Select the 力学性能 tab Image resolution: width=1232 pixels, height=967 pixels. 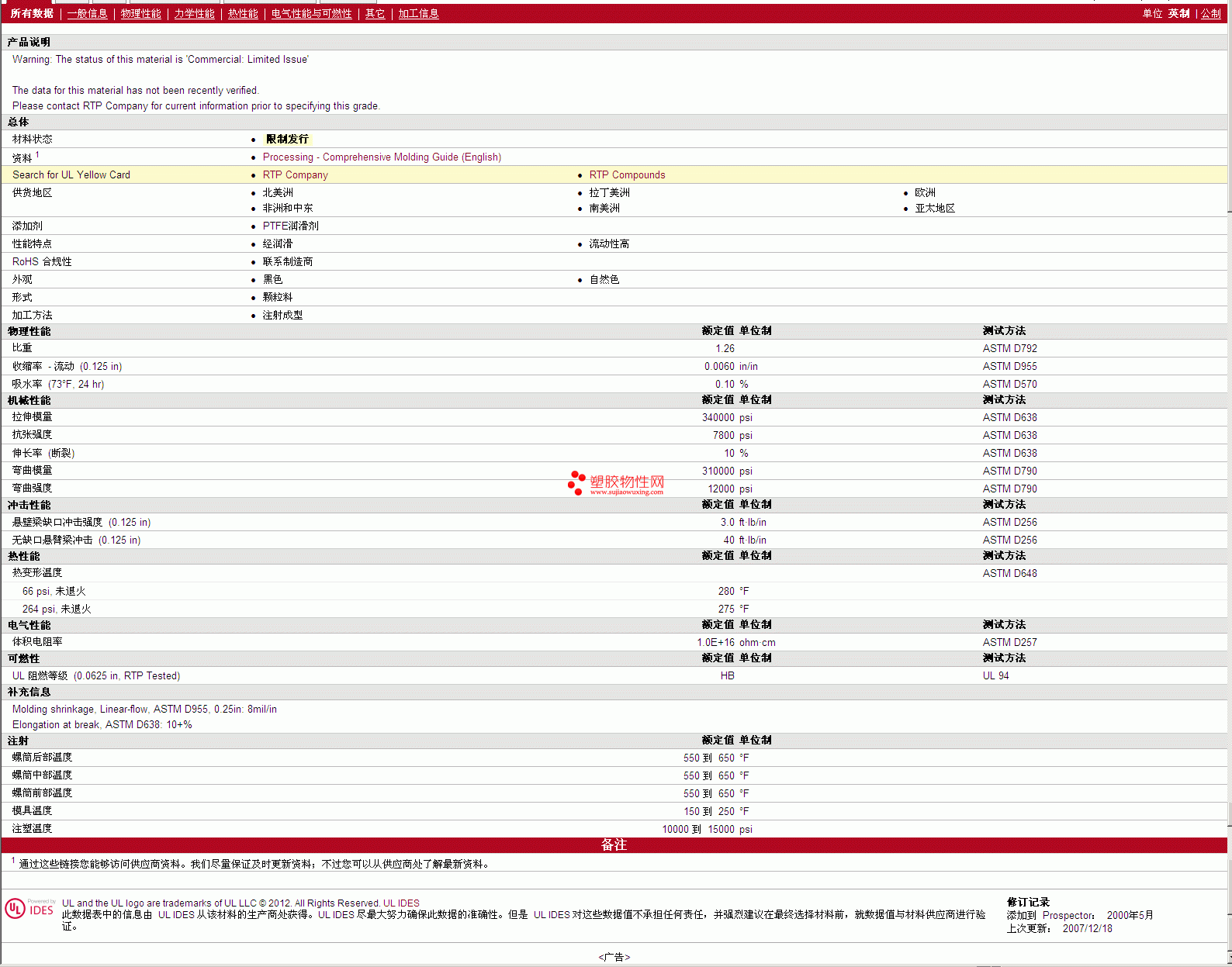click(194, 14)
